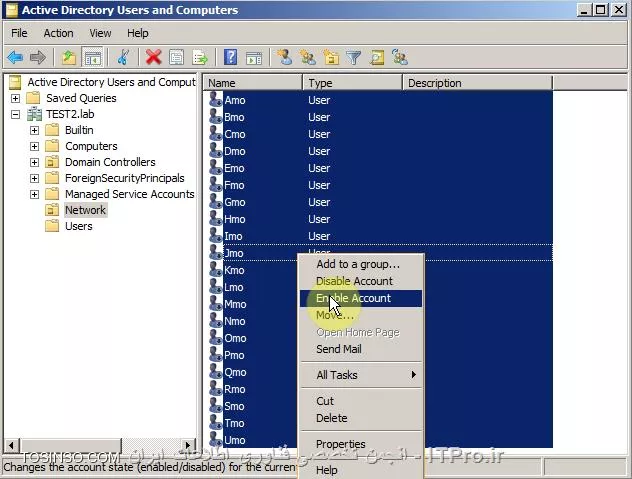This screenshot has height=479, width=632.
Task: Select user Hmo in the list
Action: tap(235, 219)
